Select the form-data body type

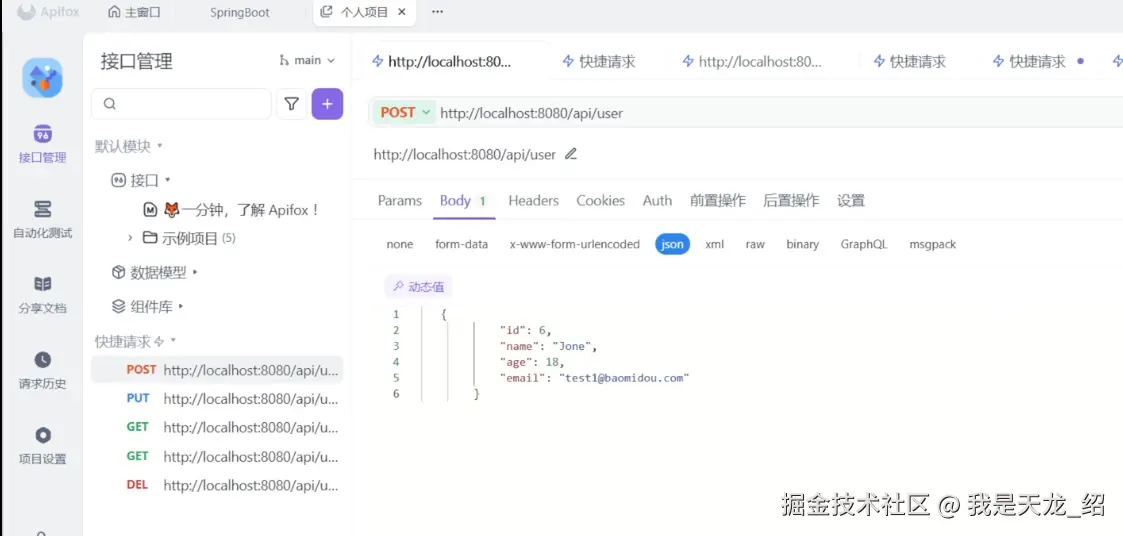click(x=461, y=244)
